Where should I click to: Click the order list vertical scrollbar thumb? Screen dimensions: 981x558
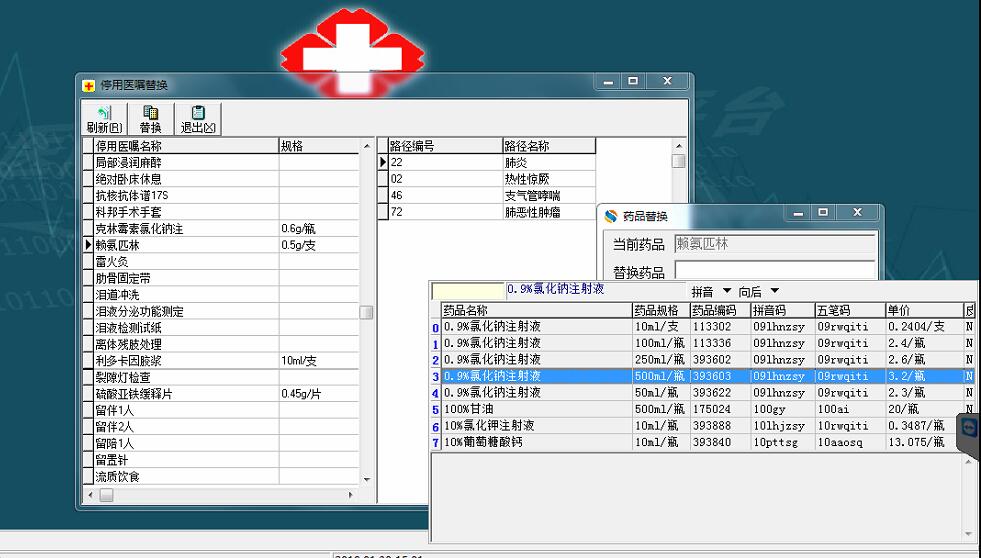pyautogui.click(x=367, y=312)
